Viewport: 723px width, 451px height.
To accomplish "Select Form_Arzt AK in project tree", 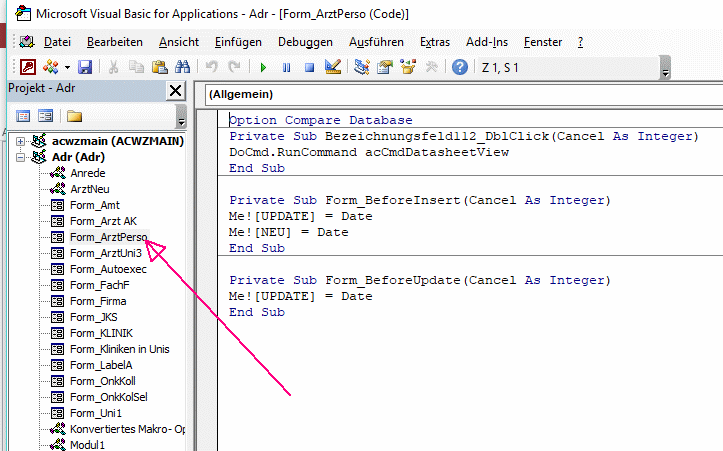I will click(103, 221).
